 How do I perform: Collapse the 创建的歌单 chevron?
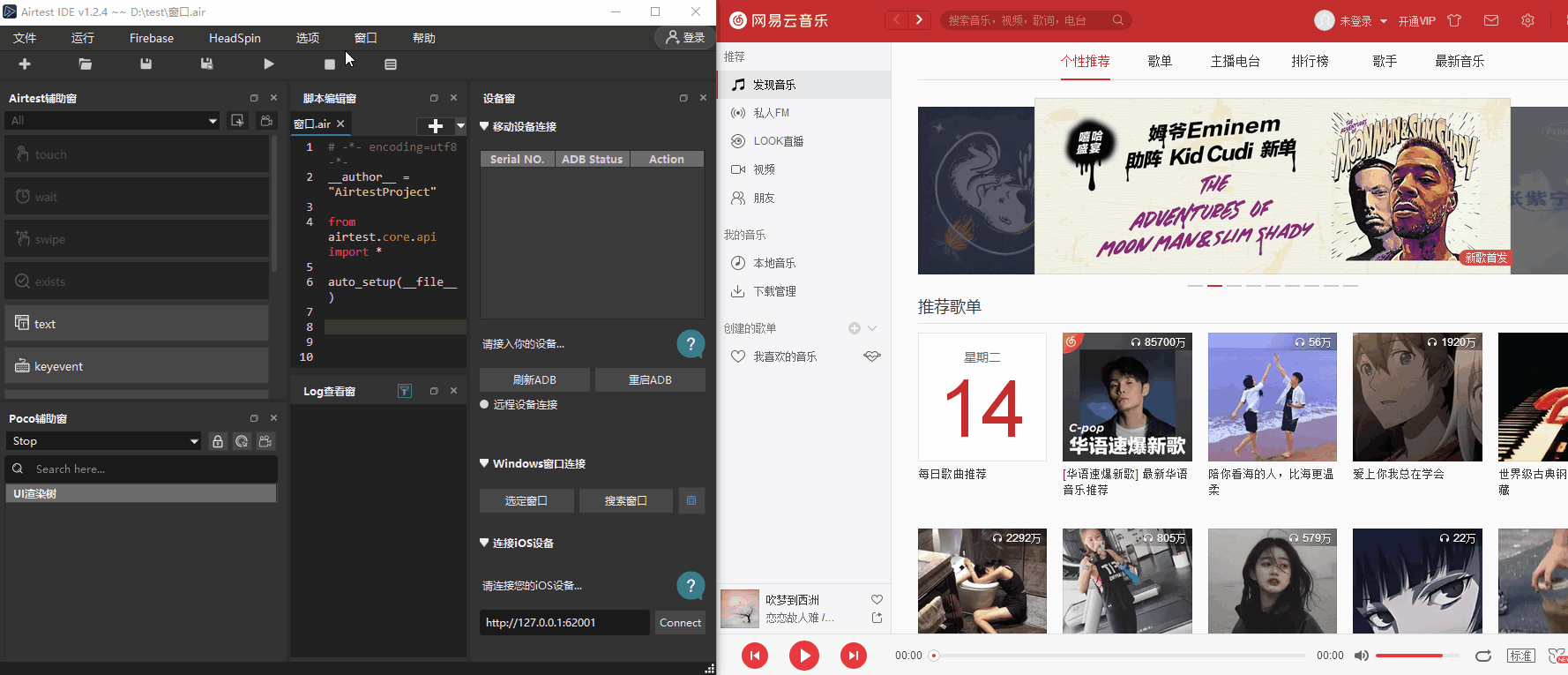872,328
